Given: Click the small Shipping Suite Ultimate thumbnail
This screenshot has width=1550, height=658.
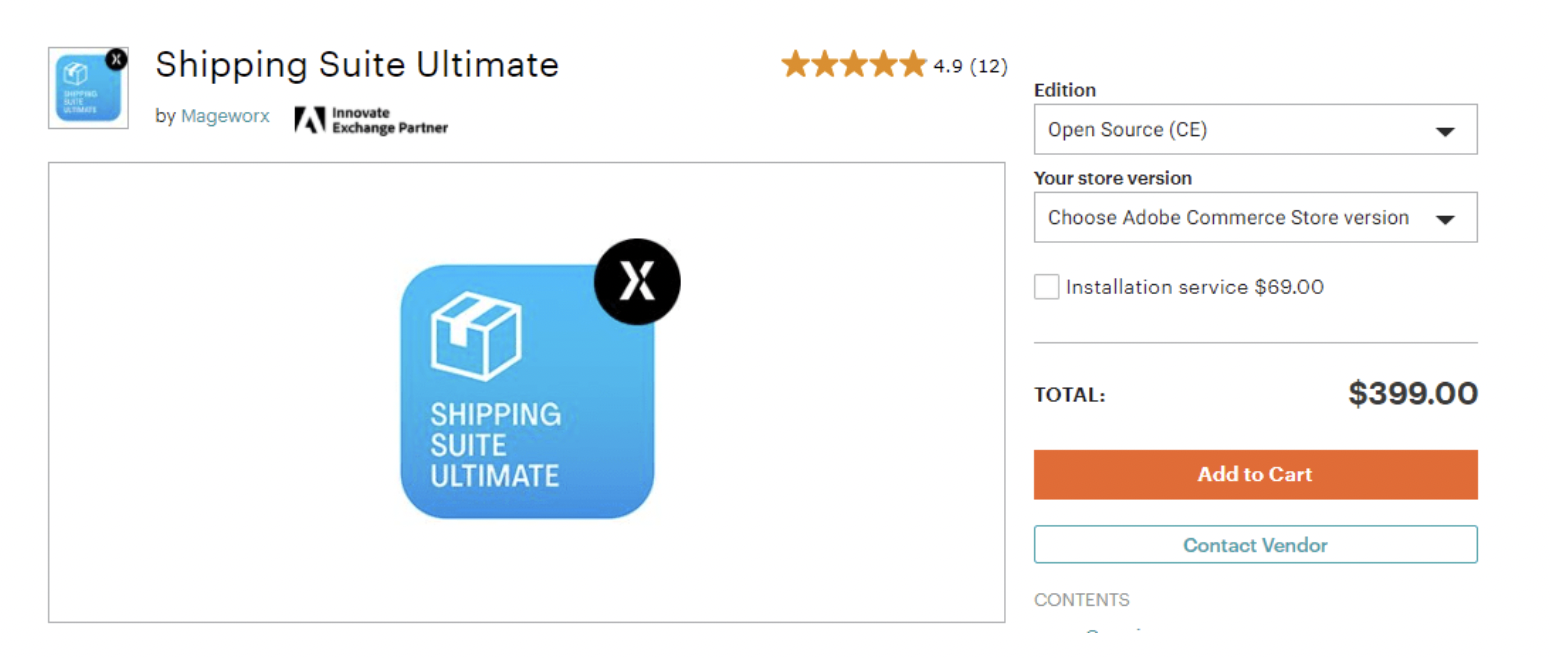Looking at the screenshot, I should point(88,88).
